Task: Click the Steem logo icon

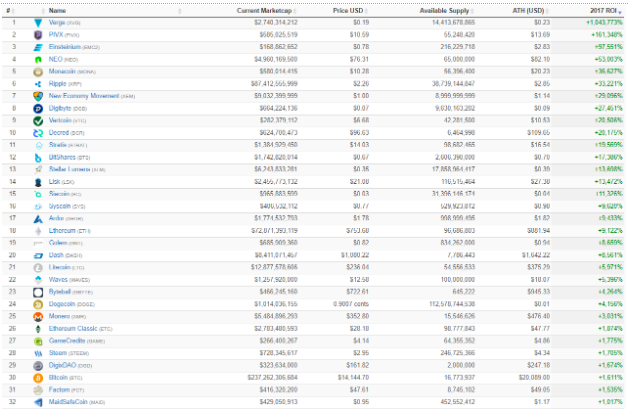Action: [38, 354]
